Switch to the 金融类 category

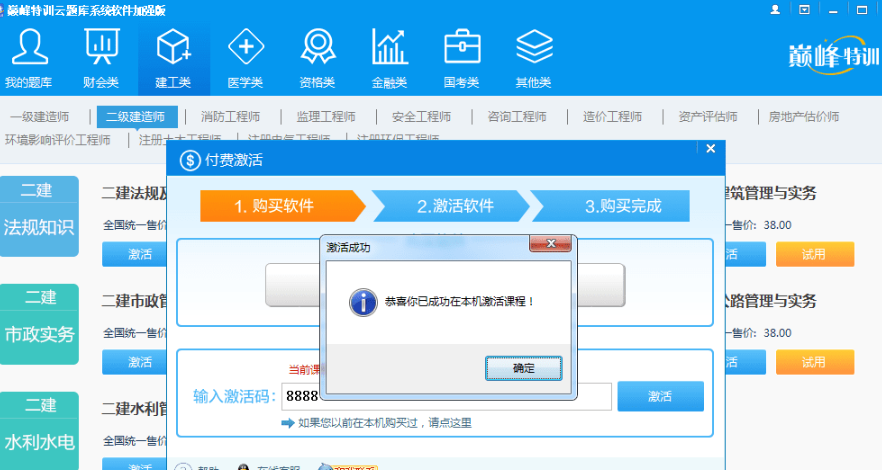(x=389, y=58)
